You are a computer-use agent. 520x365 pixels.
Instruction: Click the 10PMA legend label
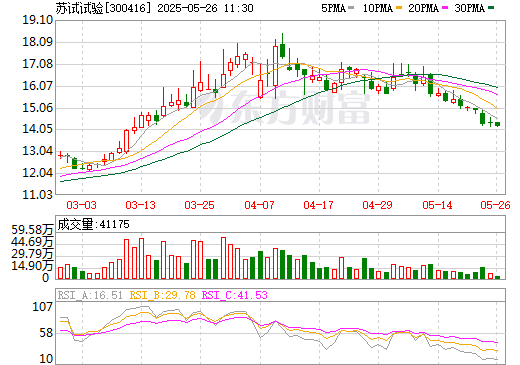(x=378, y=8)
